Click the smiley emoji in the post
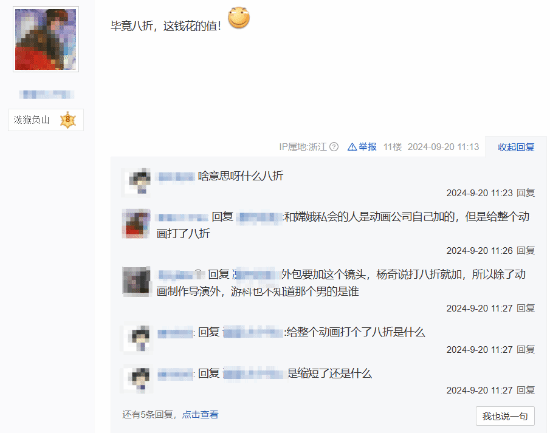This screenshot has width=550, height=433. pyautogui.click(x=239, y=18)
